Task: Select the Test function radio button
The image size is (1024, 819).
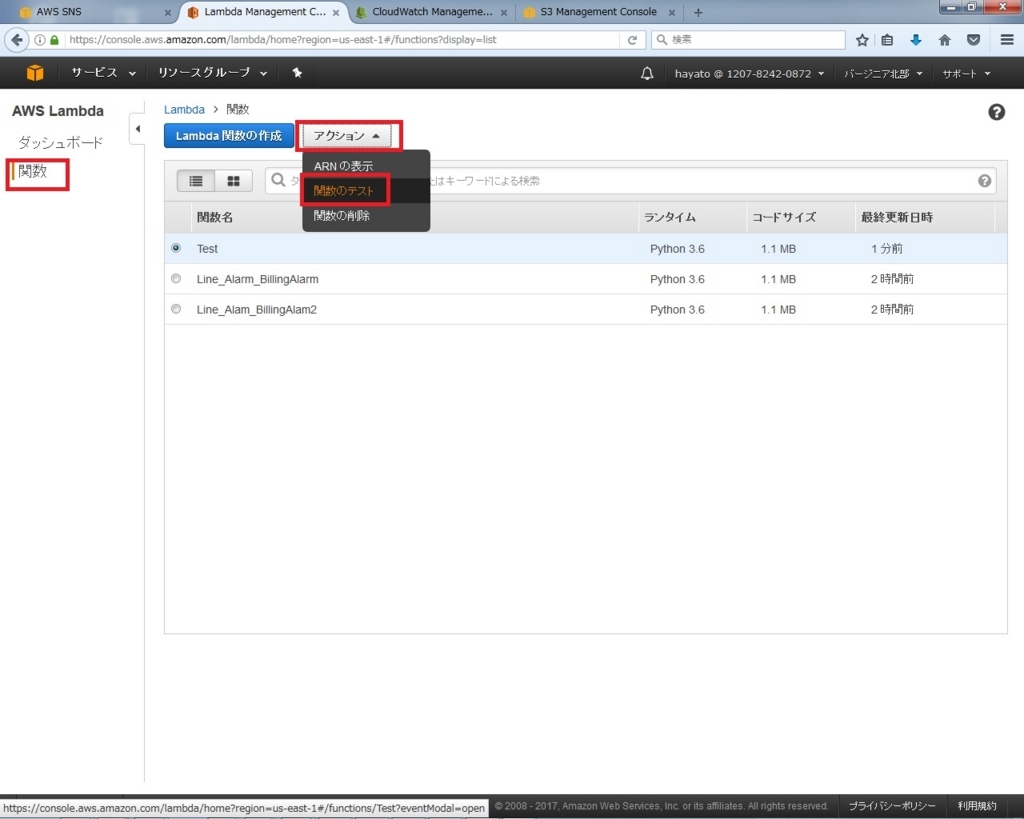Action: (x=176, y=248)
